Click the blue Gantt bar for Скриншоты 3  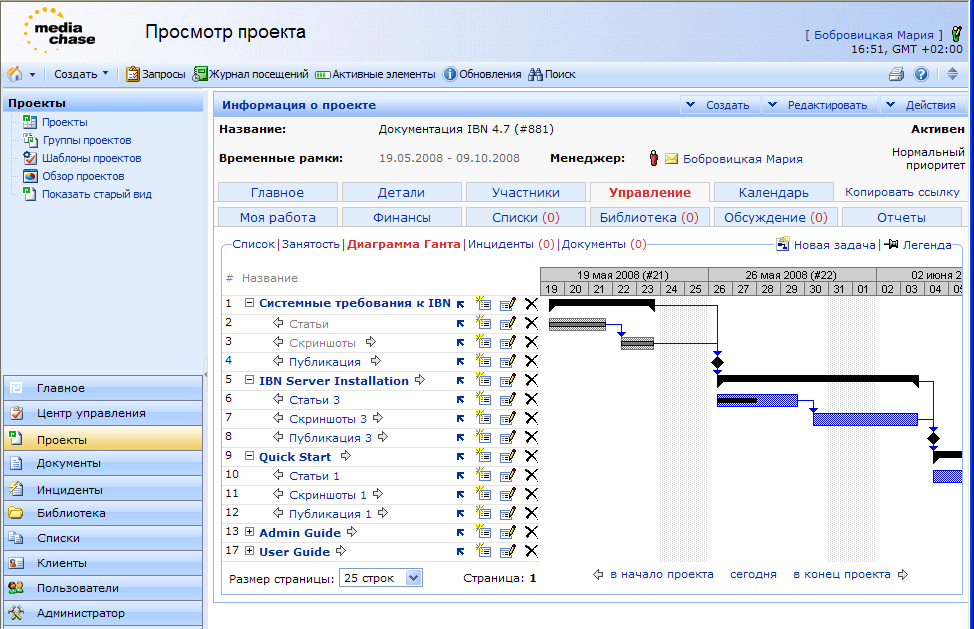865,419
